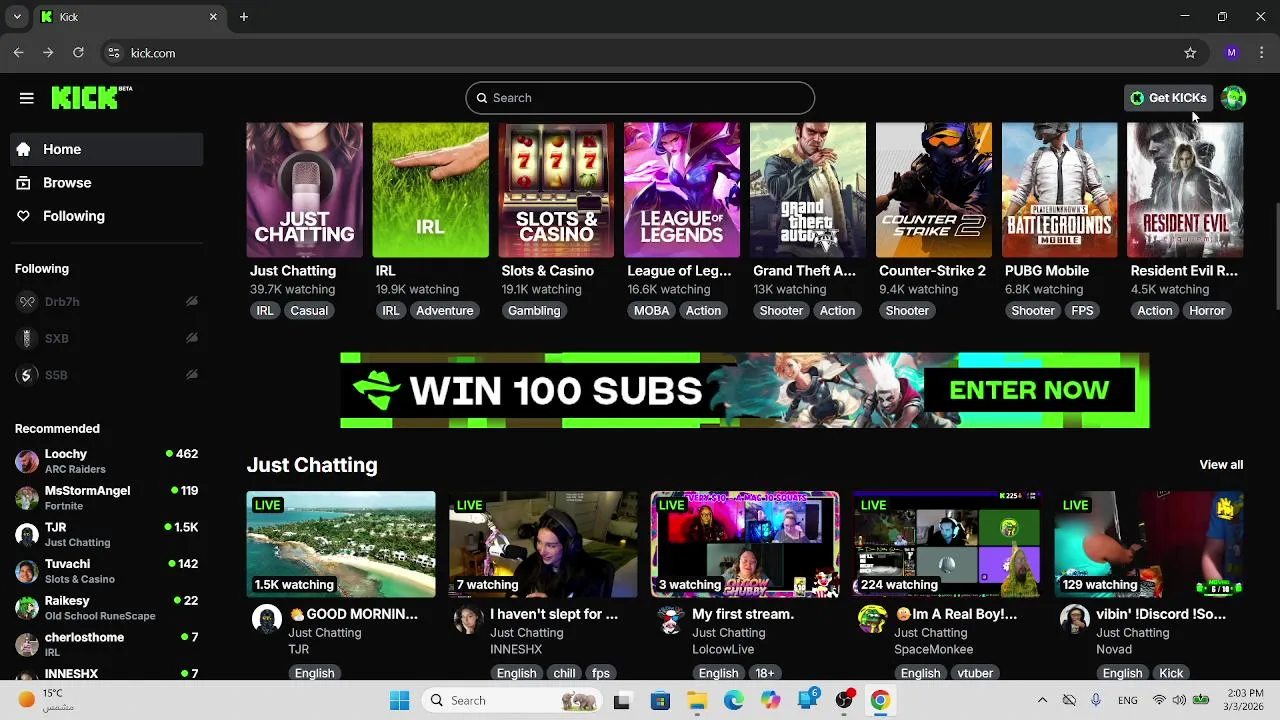Click the offline icon beside Drb7h
This screenshot has width=1280, height=720.
191,302
